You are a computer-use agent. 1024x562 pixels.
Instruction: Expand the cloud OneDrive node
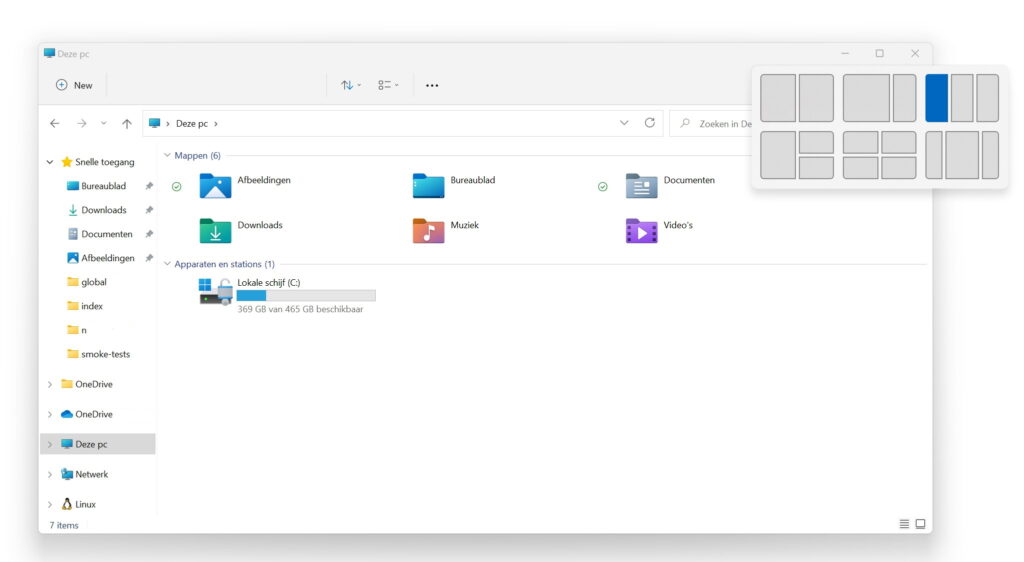coord(50,414)
